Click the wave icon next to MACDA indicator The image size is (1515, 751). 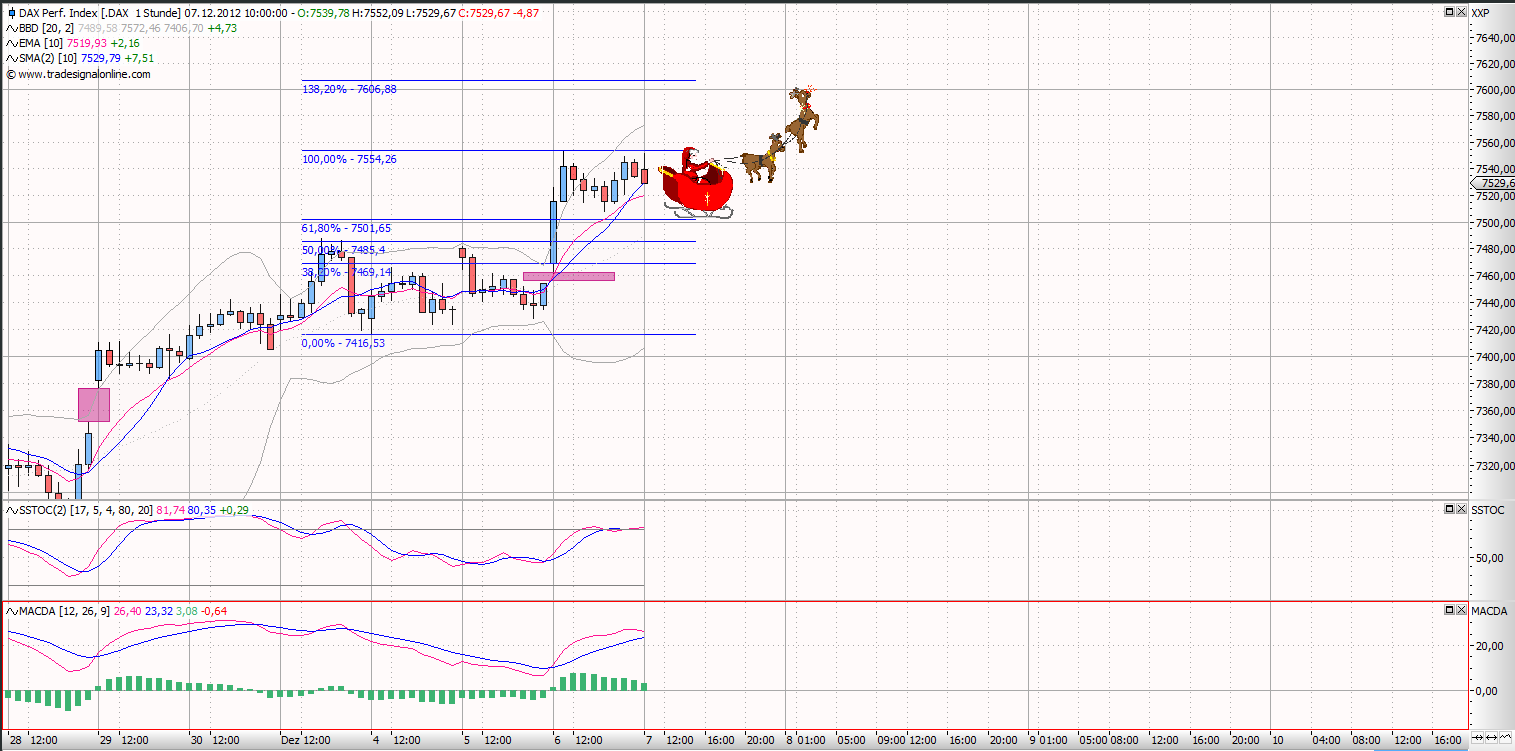pos(12,610)
